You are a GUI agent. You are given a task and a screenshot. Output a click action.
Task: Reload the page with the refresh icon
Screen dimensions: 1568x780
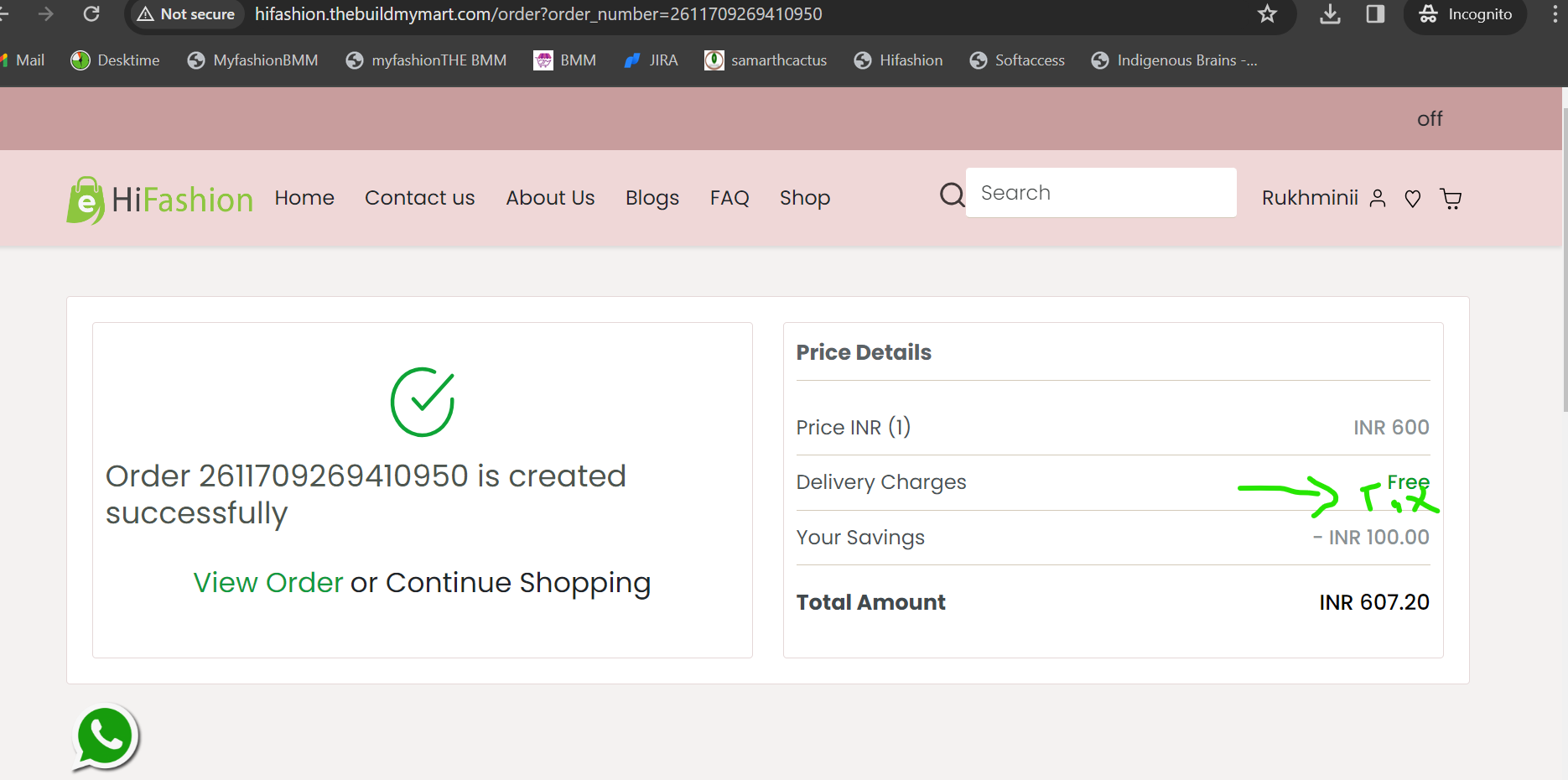coord(91,14)
